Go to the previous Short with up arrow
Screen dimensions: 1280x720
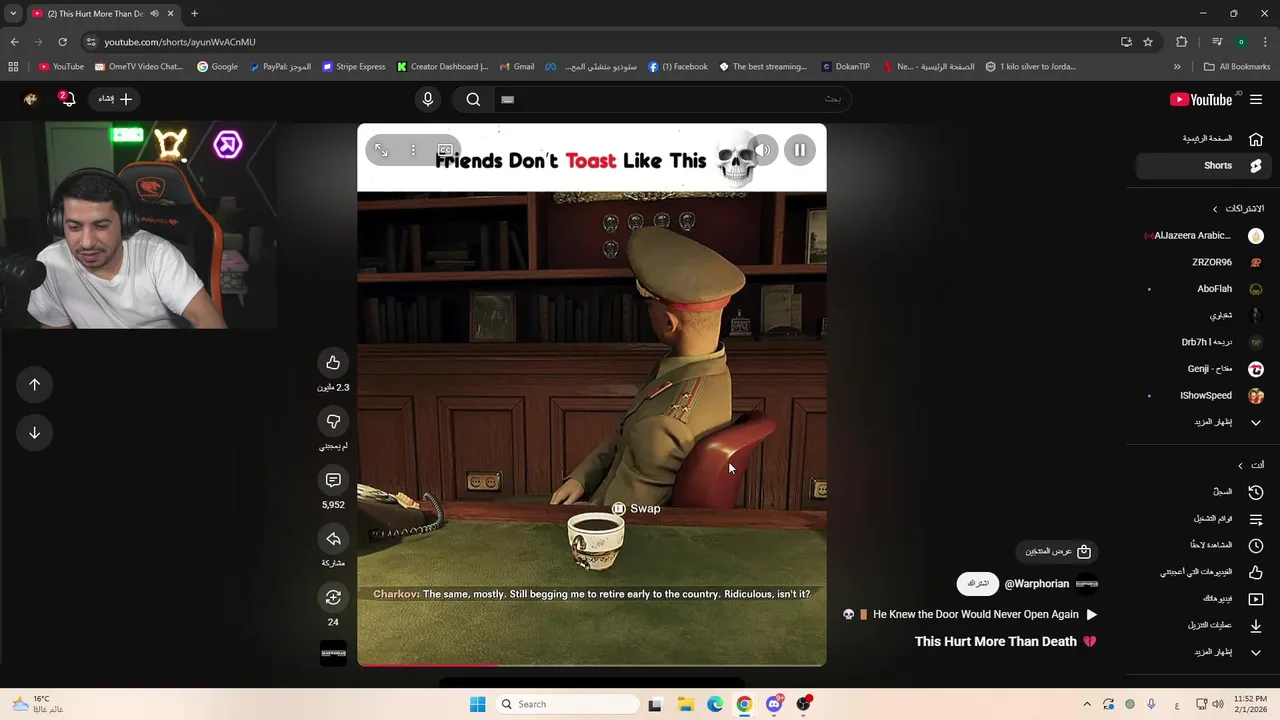click(x=34, y=385)
